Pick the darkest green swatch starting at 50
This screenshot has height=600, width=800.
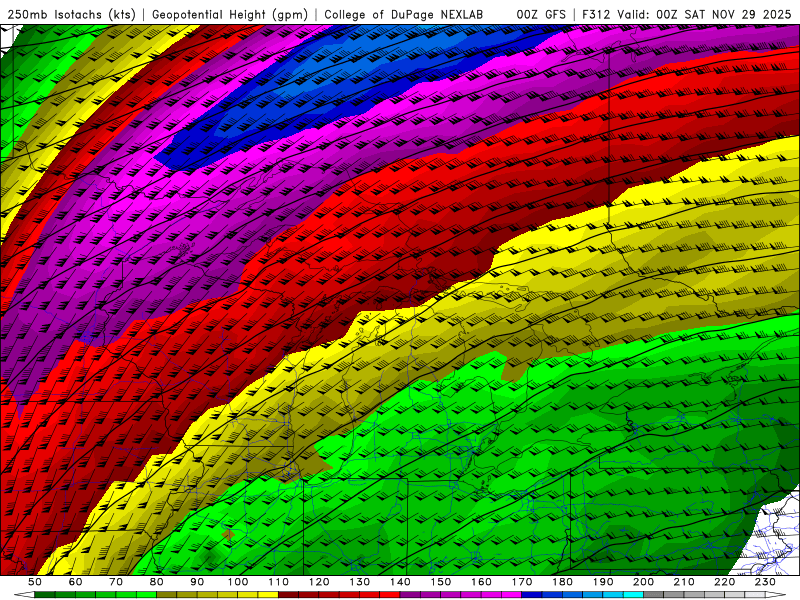[45, 594]
